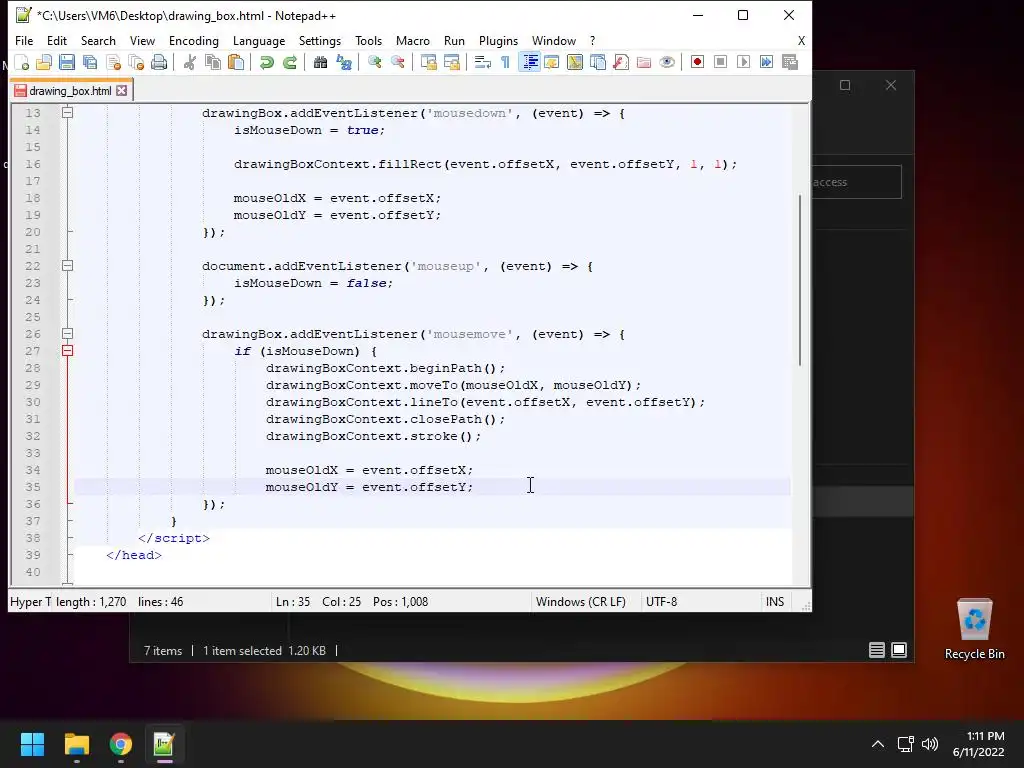This screenshot has height=768, width=1024.
Task: Open the Edit menu
Action: coord(57,40)
